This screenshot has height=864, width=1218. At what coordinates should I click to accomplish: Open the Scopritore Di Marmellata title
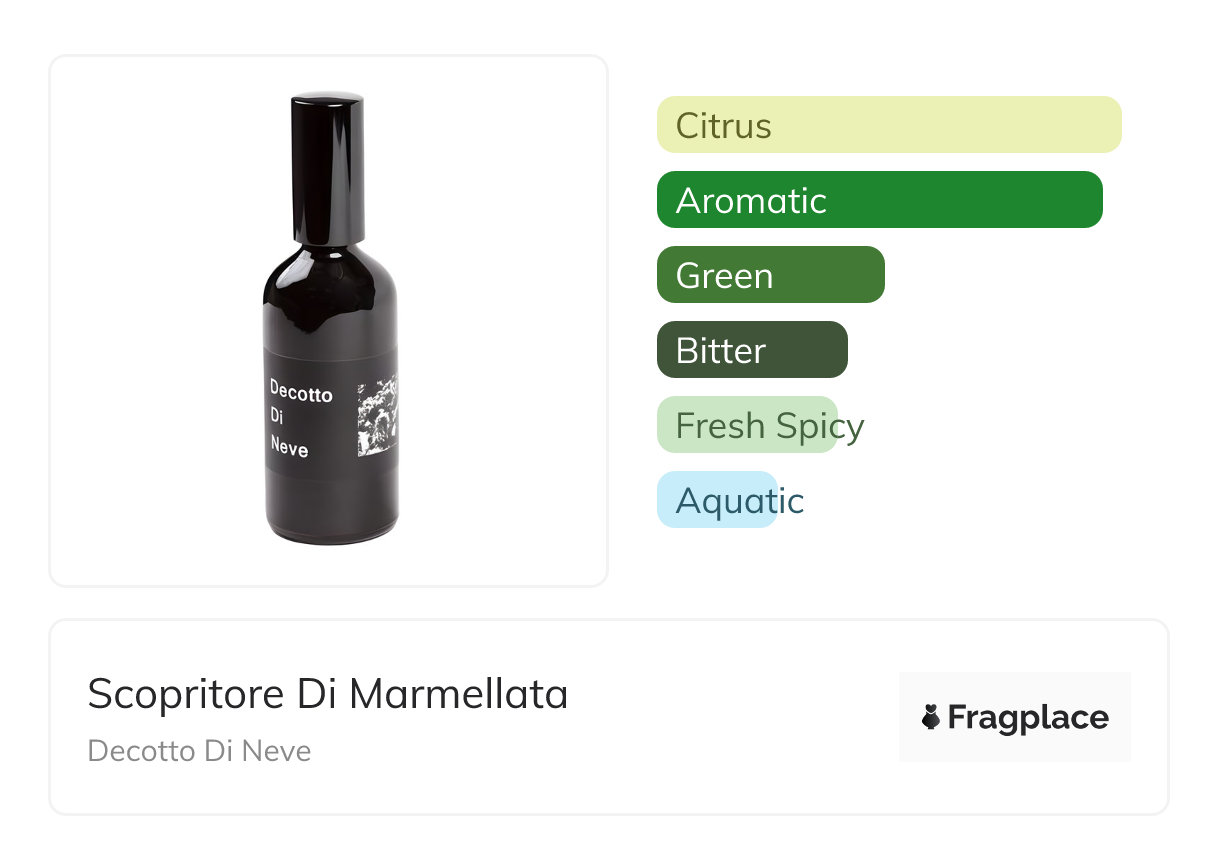(327, 694)
